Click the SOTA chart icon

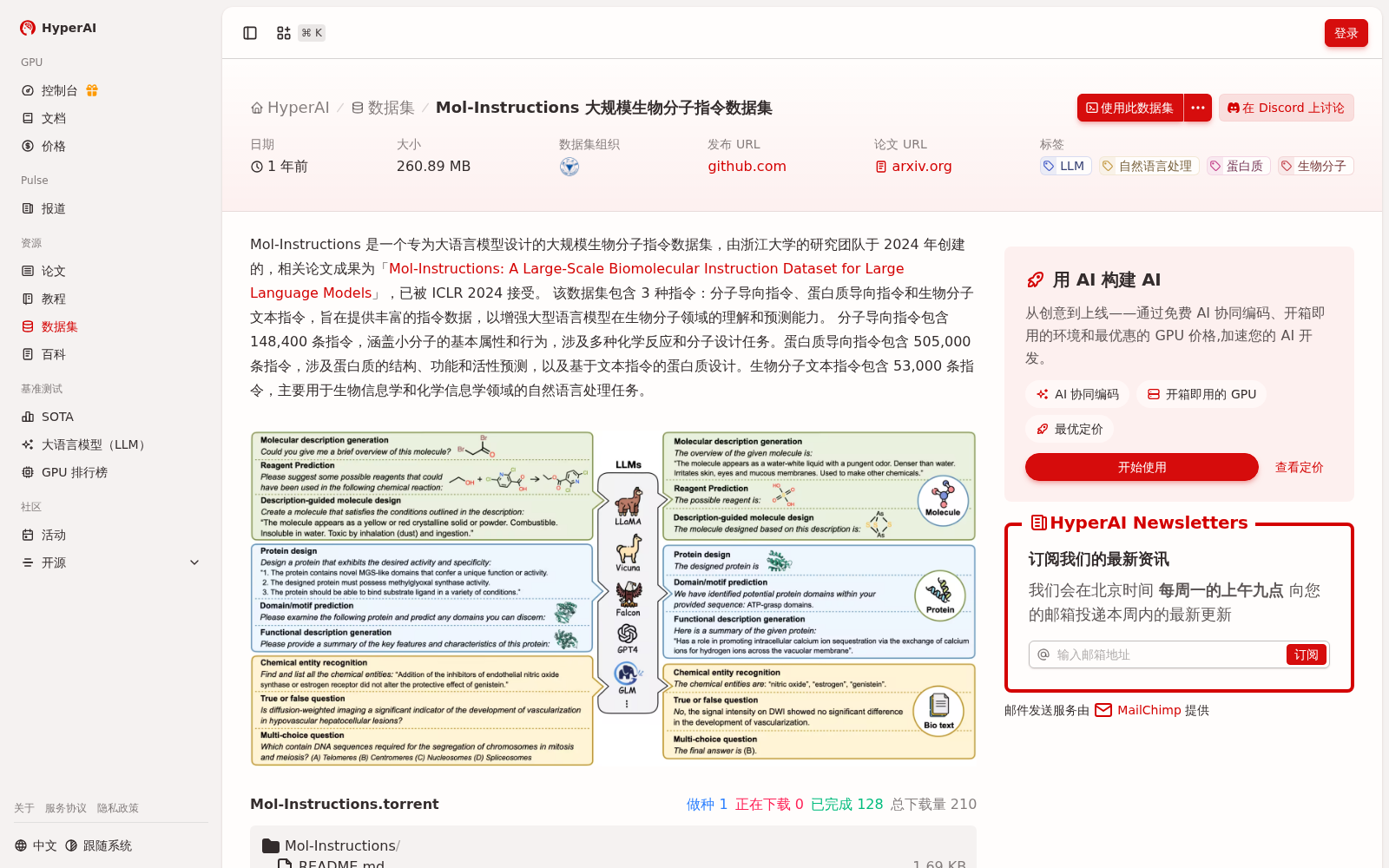(28, 417)
